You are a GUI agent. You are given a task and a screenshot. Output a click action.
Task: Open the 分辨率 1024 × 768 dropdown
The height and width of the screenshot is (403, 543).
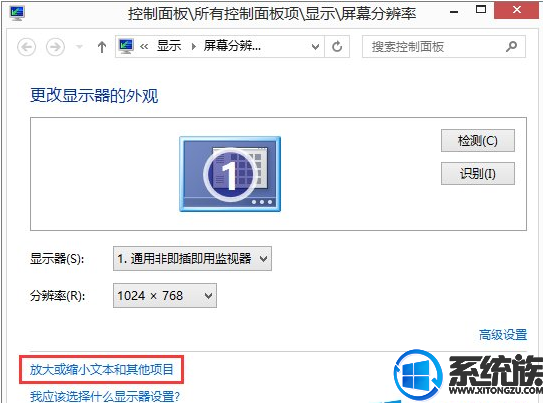click(x=165, y=296)
